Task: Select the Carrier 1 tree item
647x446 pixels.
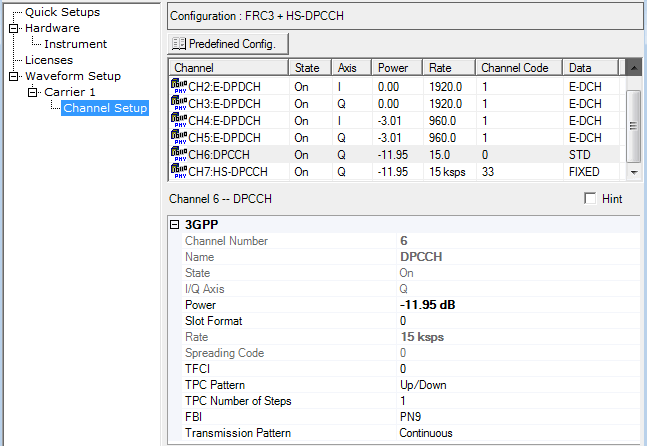Action: (x=69, y=92)
